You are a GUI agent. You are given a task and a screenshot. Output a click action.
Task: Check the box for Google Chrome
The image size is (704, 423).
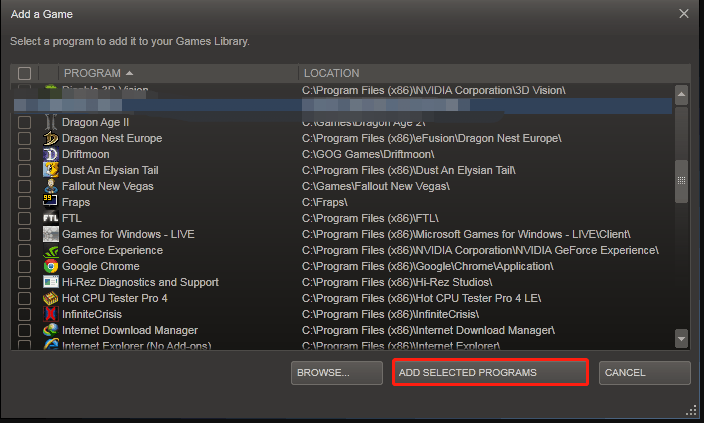click(x=24, y=266)
